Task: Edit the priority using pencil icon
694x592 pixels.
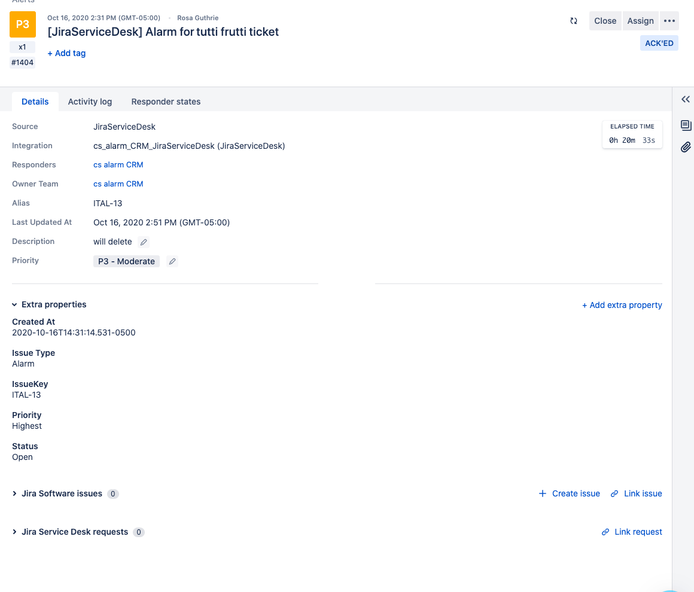Action: coord(172,261)
